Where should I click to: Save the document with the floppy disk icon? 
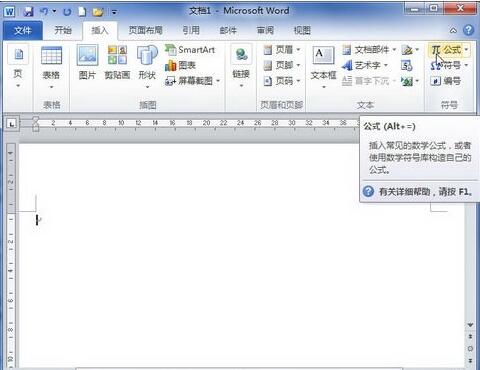(x=29, y=12)
